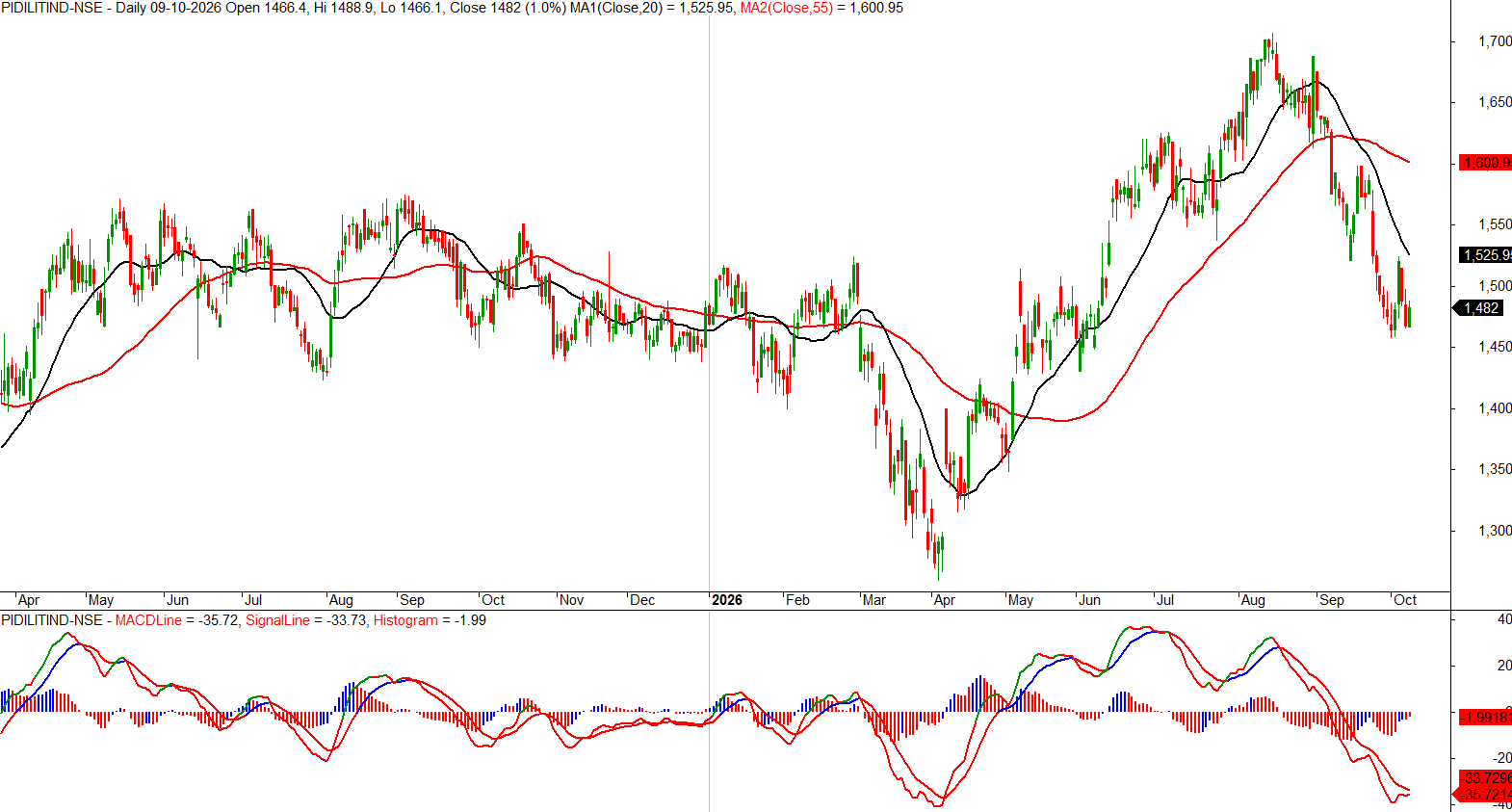
Task: Click the 1,500 price axis label
Action: coord(1495,286)
